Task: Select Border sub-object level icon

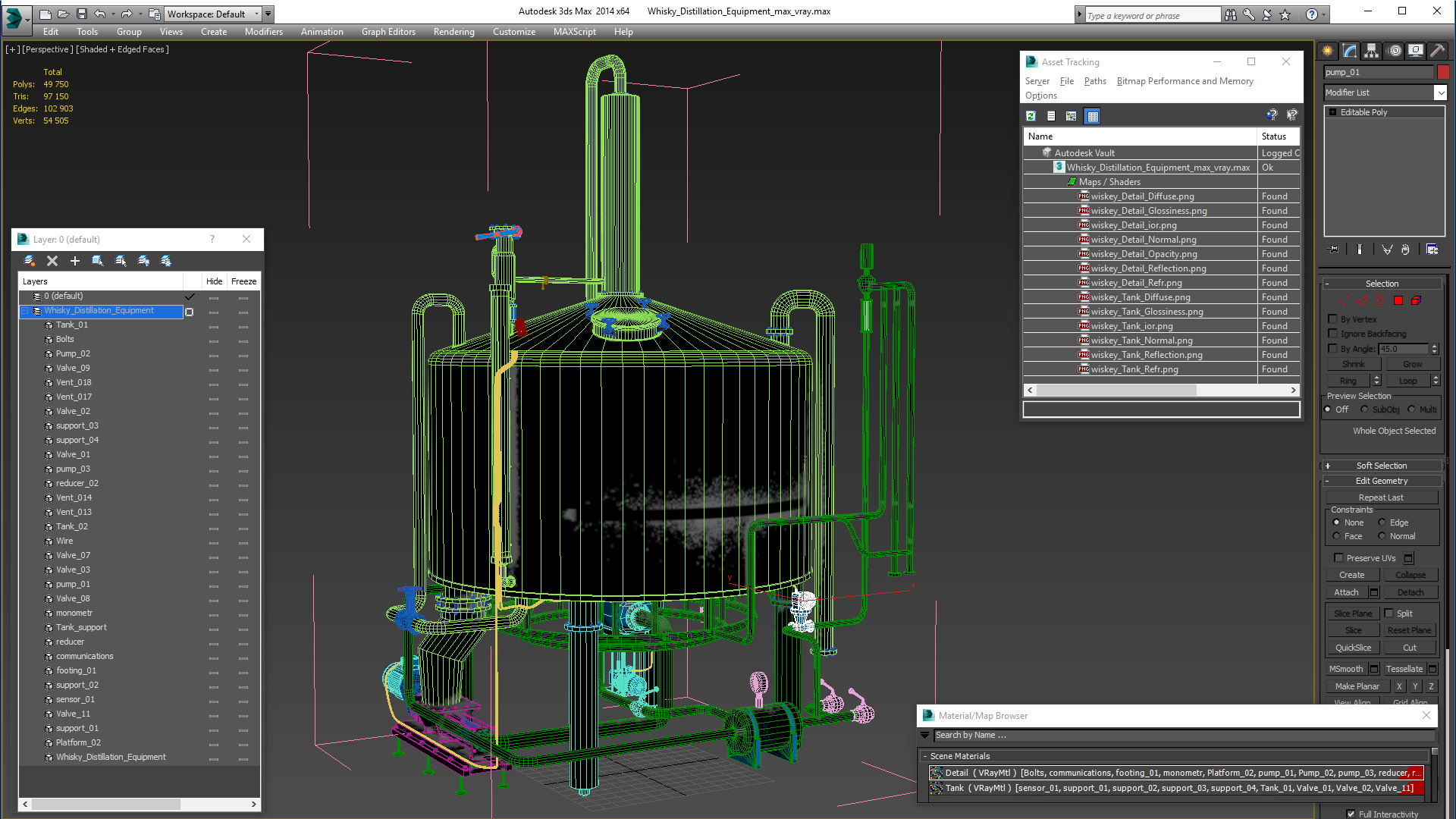Action: click(x=1381, y=301)
